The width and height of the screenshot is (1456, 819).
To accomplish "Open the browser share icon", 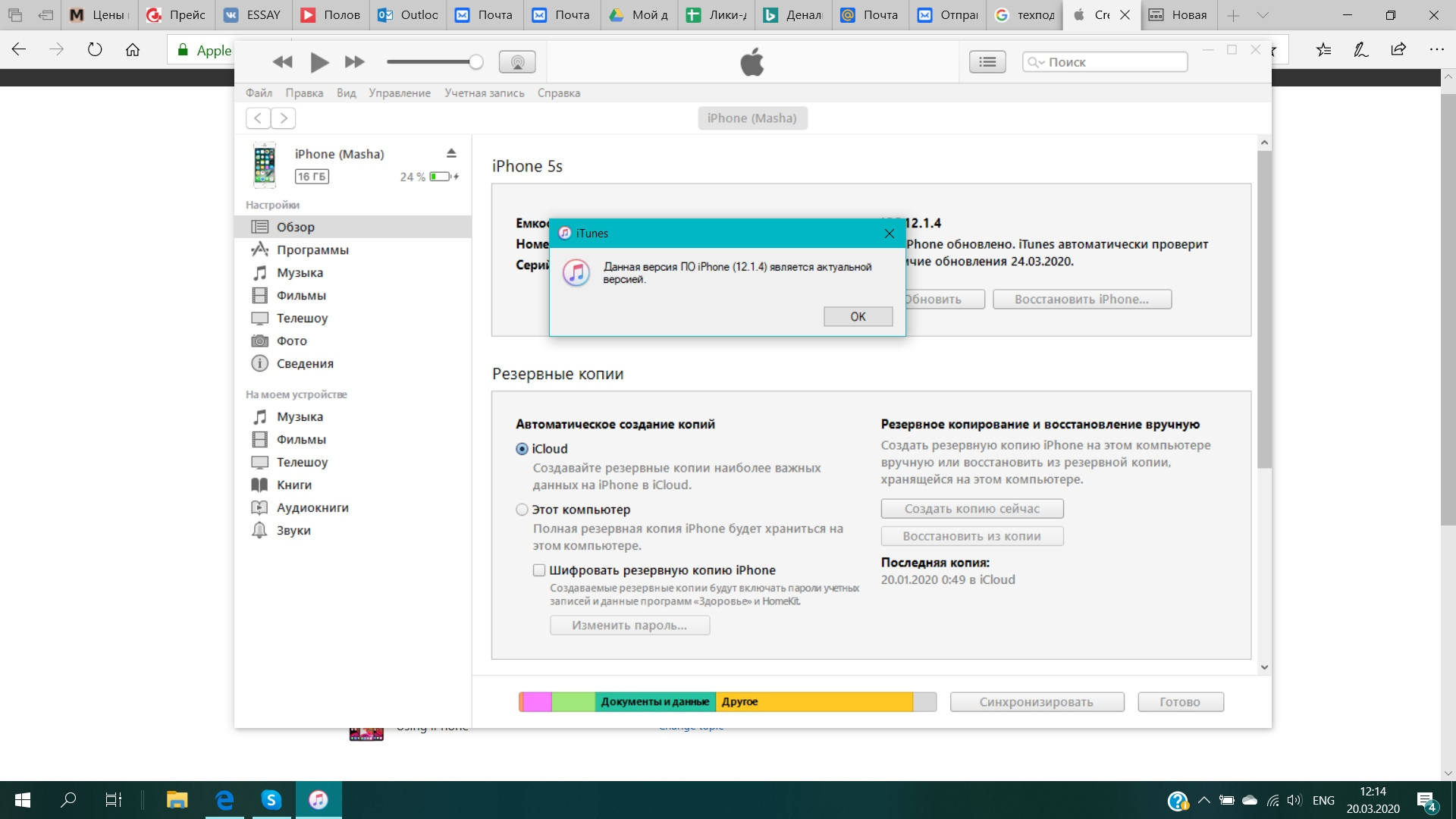I will (x=1398, y=50).
